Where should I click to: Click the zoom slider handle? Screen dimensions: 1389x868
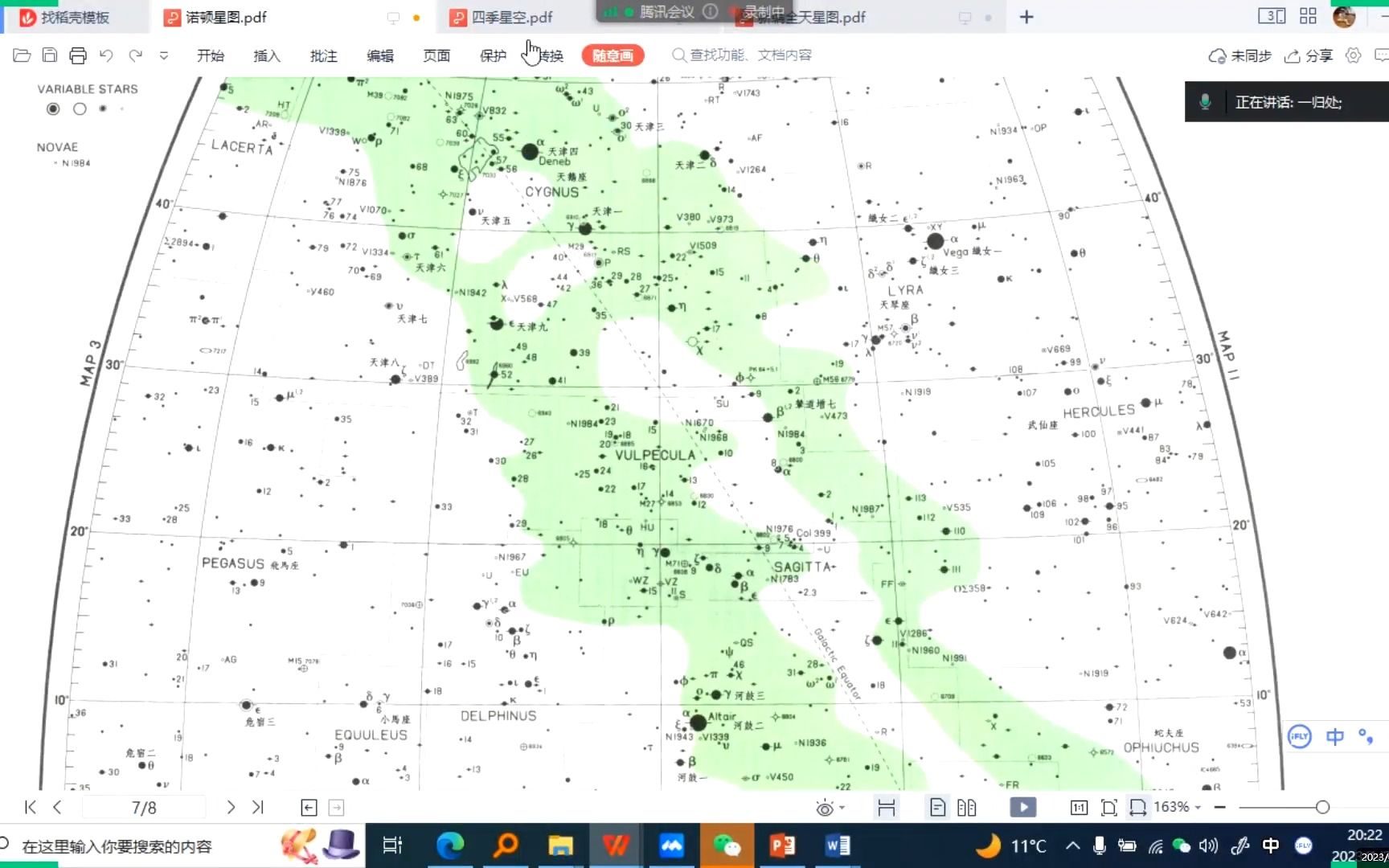[1322, 807]
